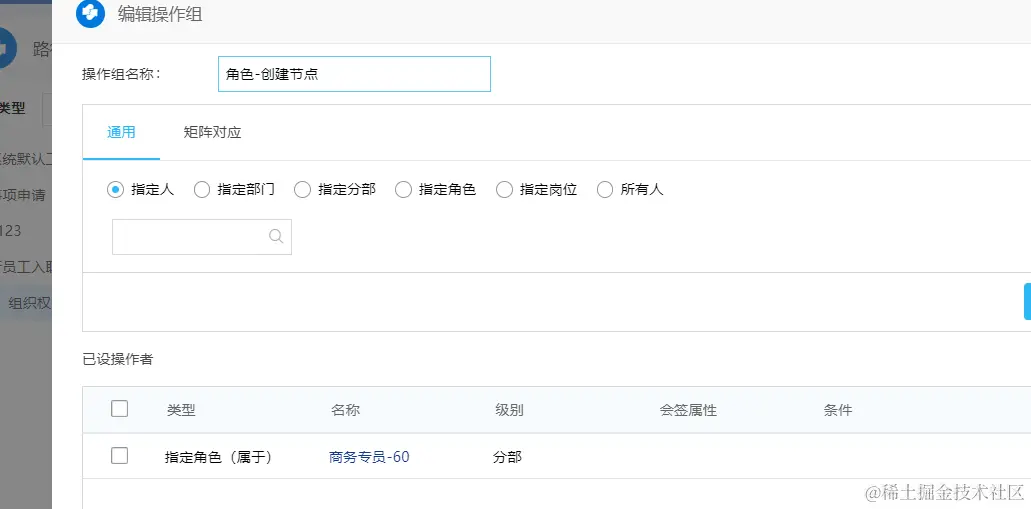The height and width of the screenshot is (509, 1031).
Task: Open the 商务专员-60 link
Action: tap(369, 457)
